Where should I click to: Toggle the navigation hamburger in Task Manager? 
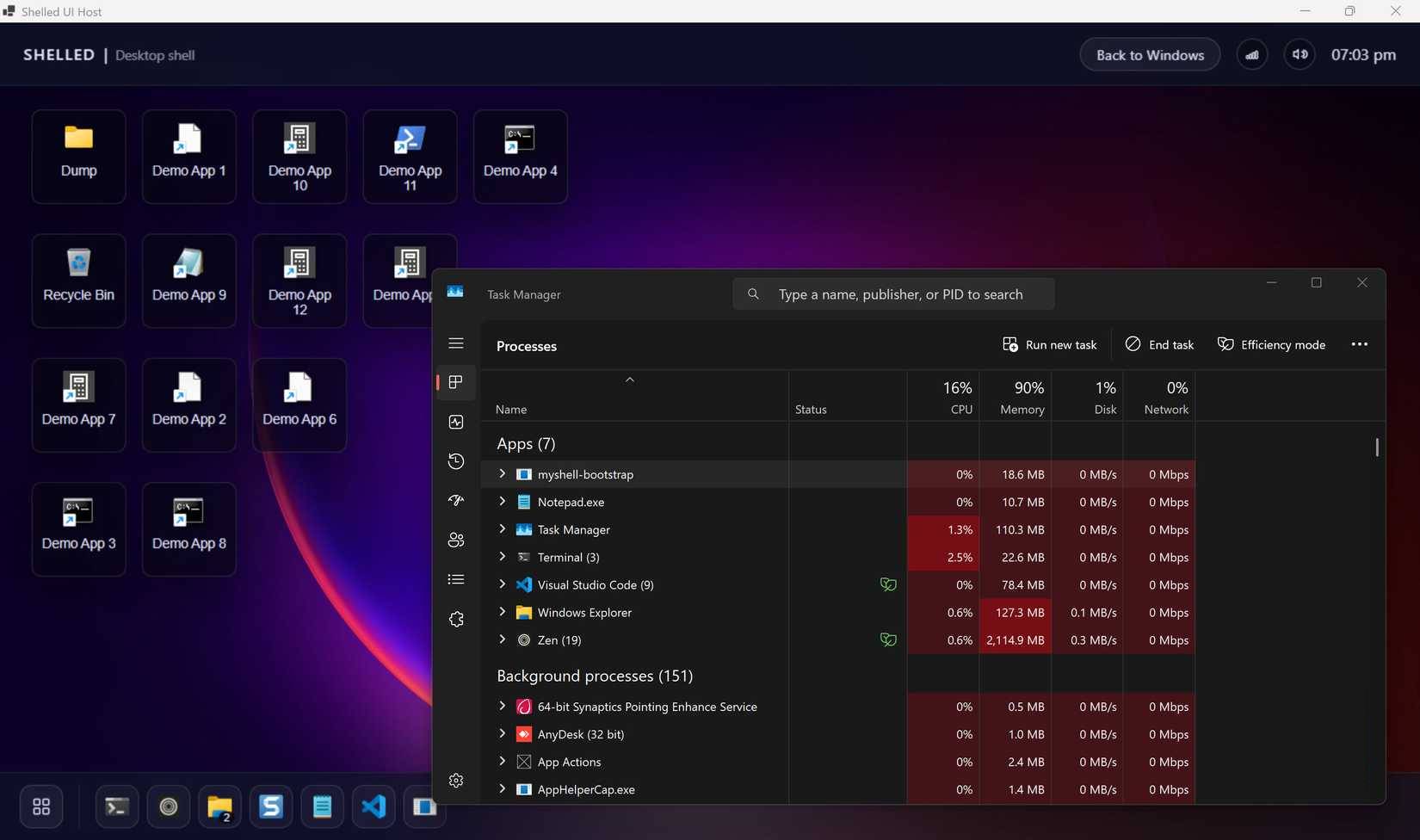[455, 343]
